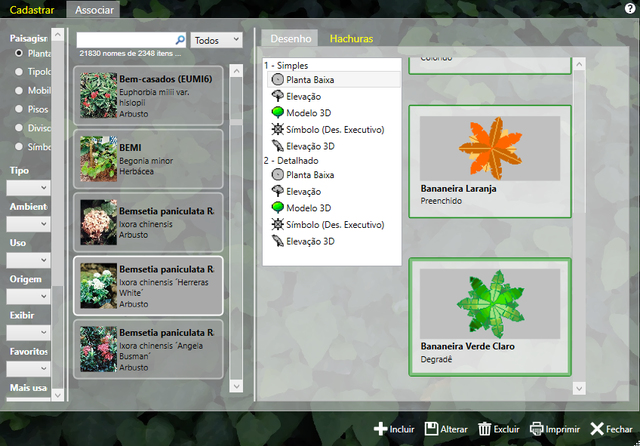Open the Origem dropdown

point(29,296)
